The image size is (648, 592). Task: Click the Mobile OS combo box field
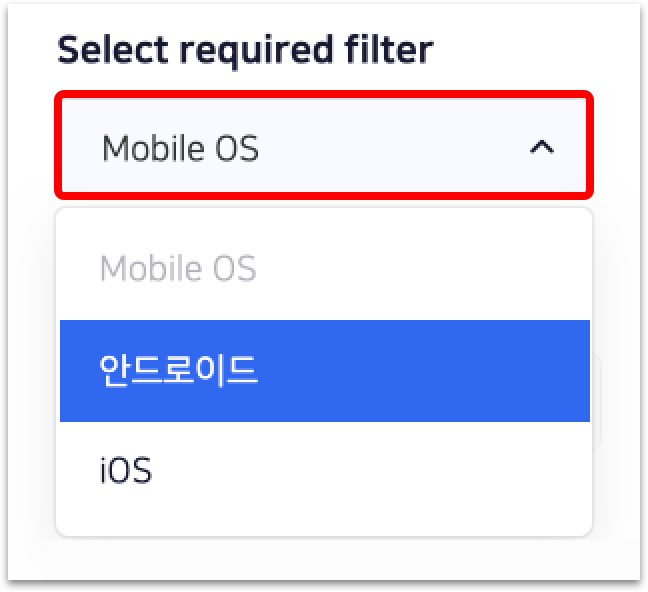[323, 146]
